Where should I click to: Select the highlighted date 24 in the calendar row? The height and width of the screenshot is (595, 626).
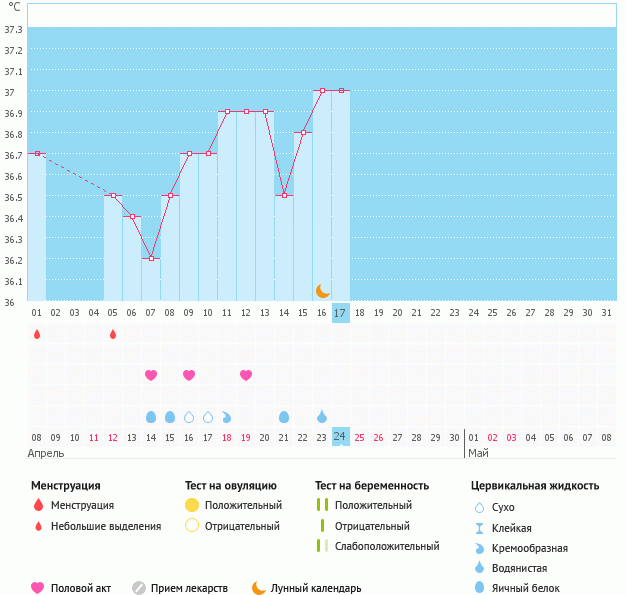click(x=340, y=437)
